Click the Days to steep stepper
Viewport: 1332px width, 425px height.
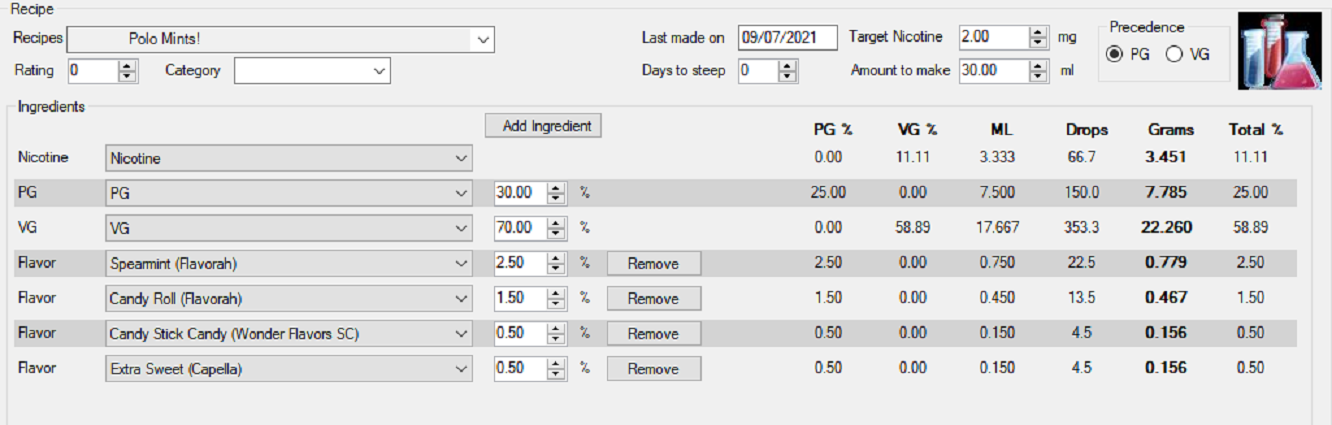click(x=768, y=71)
